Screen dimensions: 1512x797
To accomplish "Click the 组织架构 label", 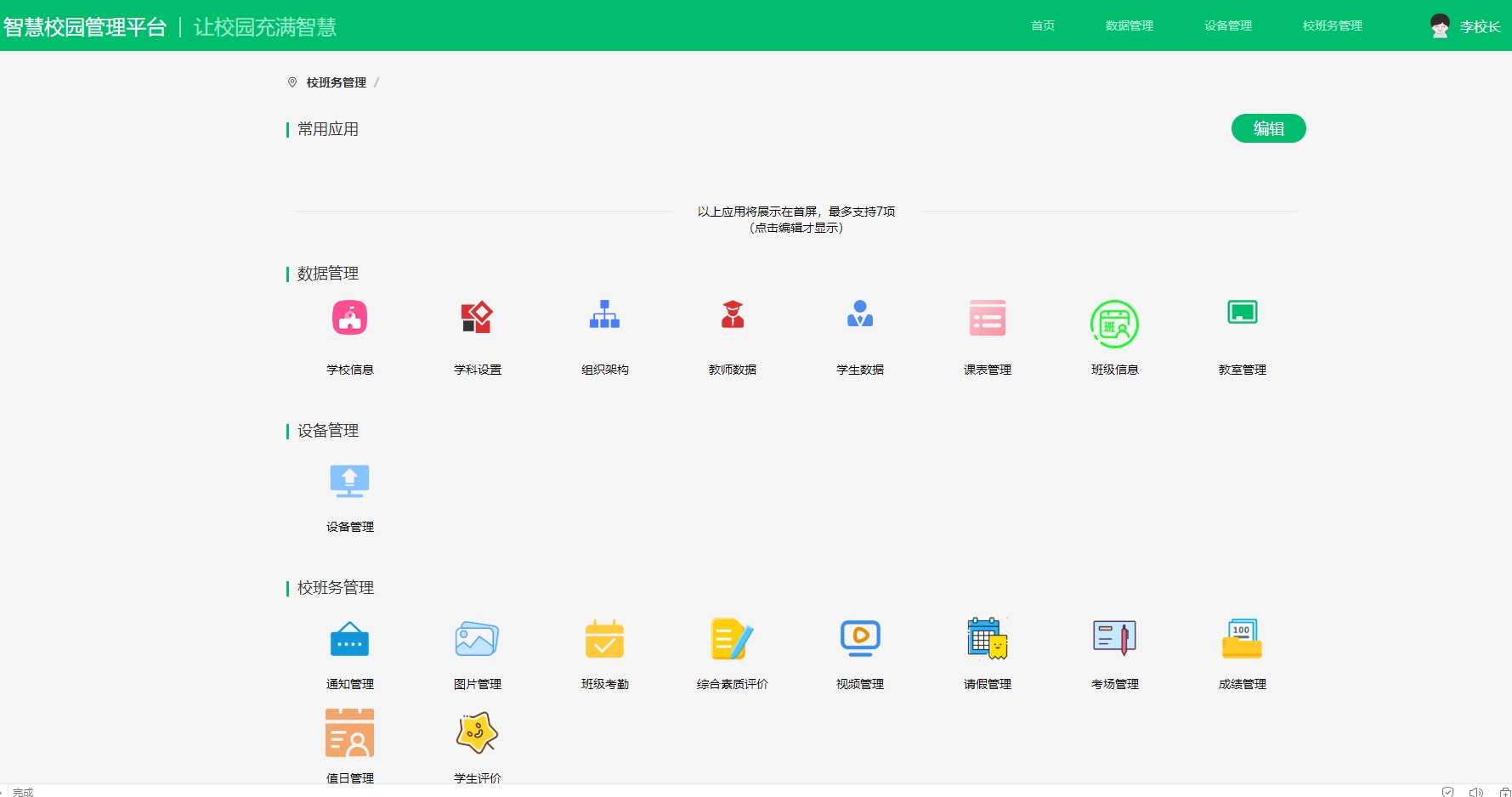I will 605,370.
